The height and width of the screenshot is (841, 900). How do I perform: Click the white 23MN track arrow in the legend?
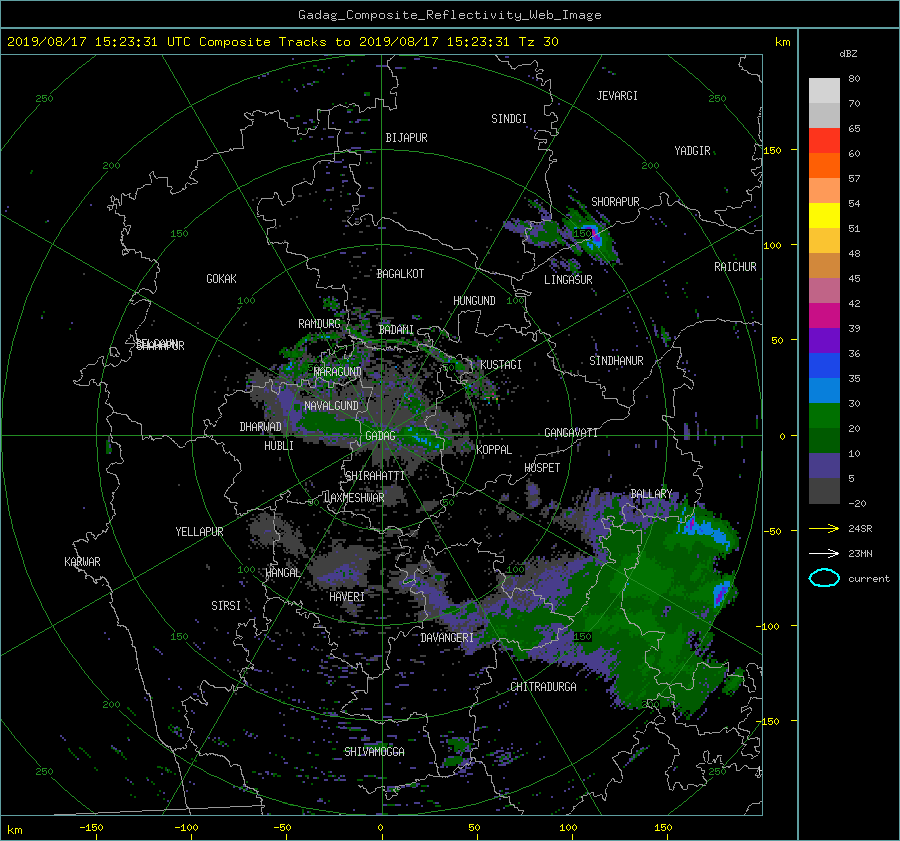(824, 553)
